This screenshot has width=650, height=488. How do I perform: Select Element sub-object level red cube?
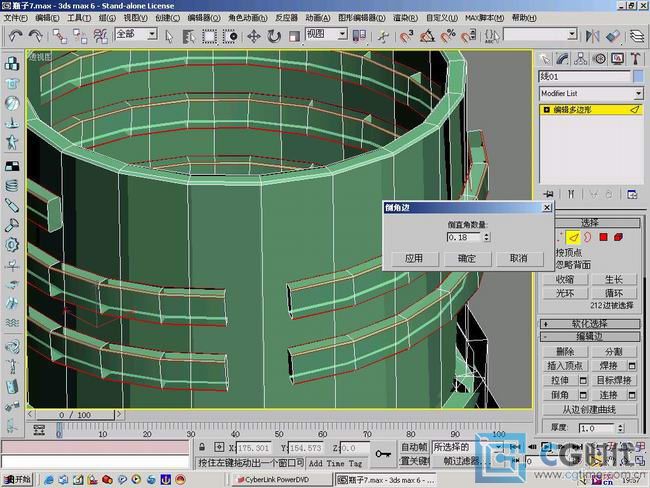pyautogui.click(x=618, y=237)
